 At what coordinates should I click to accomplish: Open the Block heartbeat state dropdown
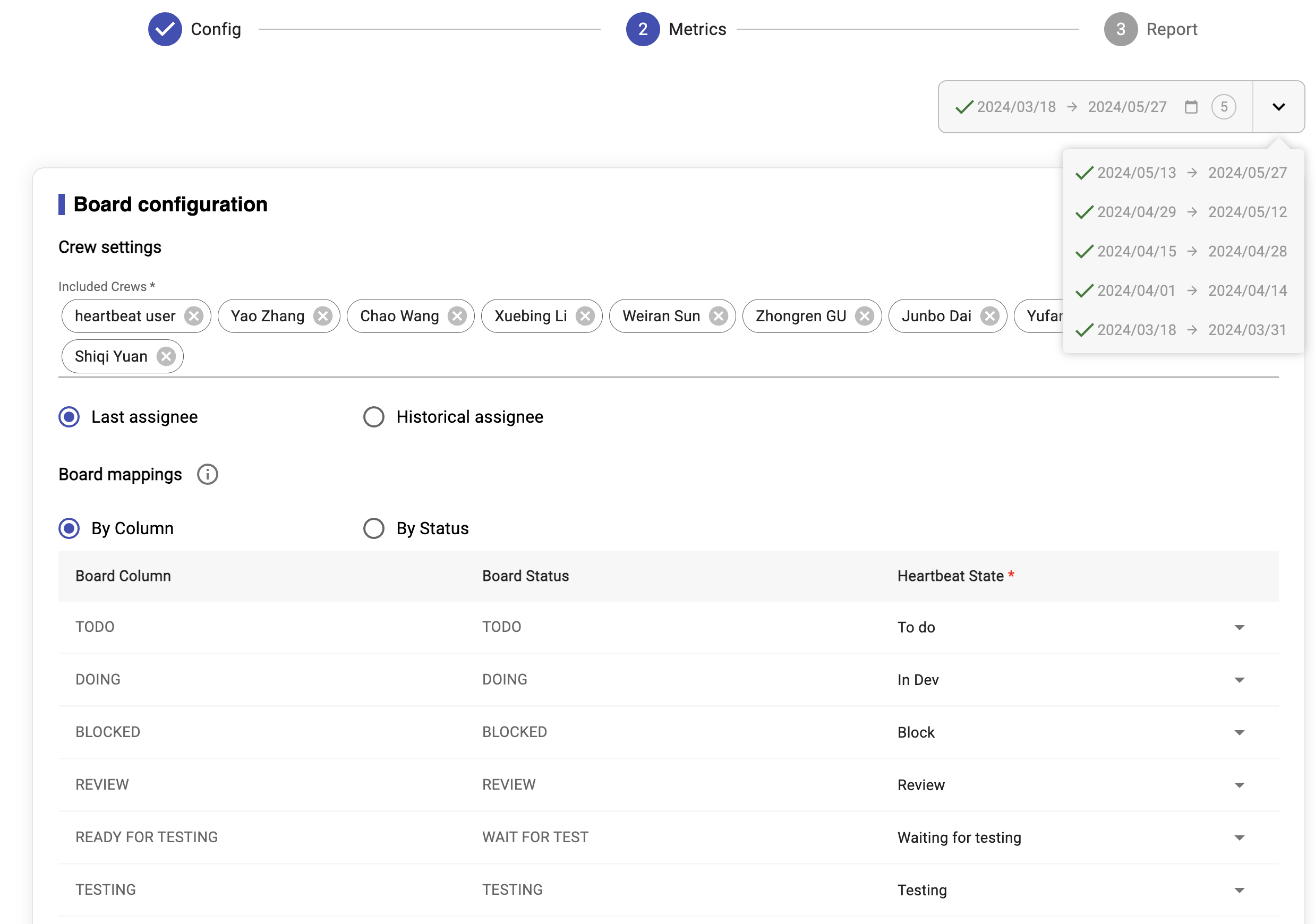point(1239,733)
